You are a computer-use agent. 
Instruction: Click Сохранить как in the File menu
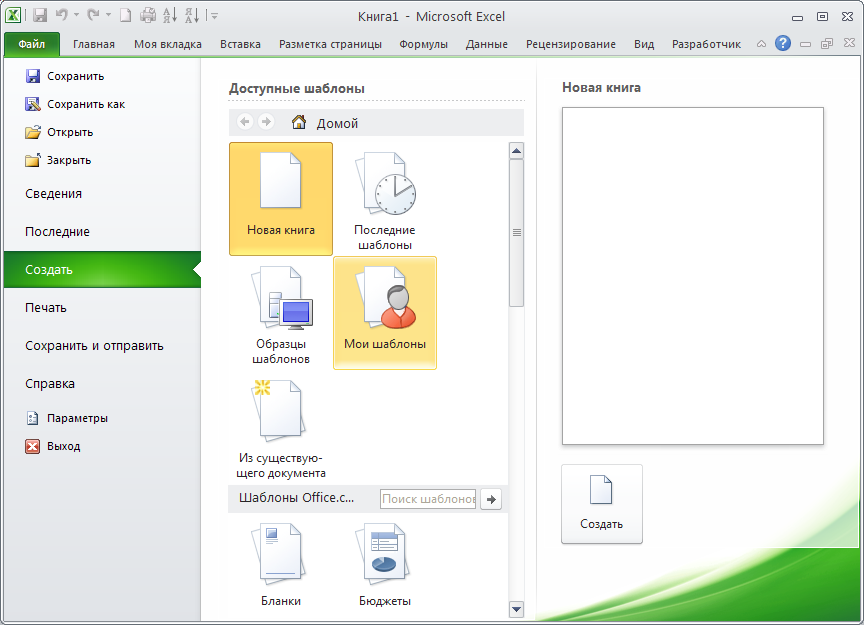[75, 104]
